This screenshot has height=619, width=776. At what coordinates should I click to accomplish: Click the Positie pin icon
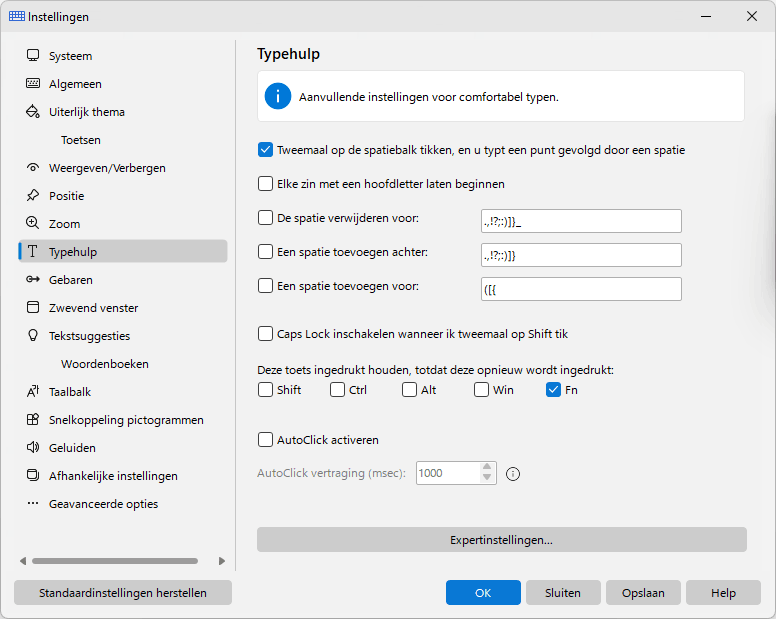click(33, 195)
